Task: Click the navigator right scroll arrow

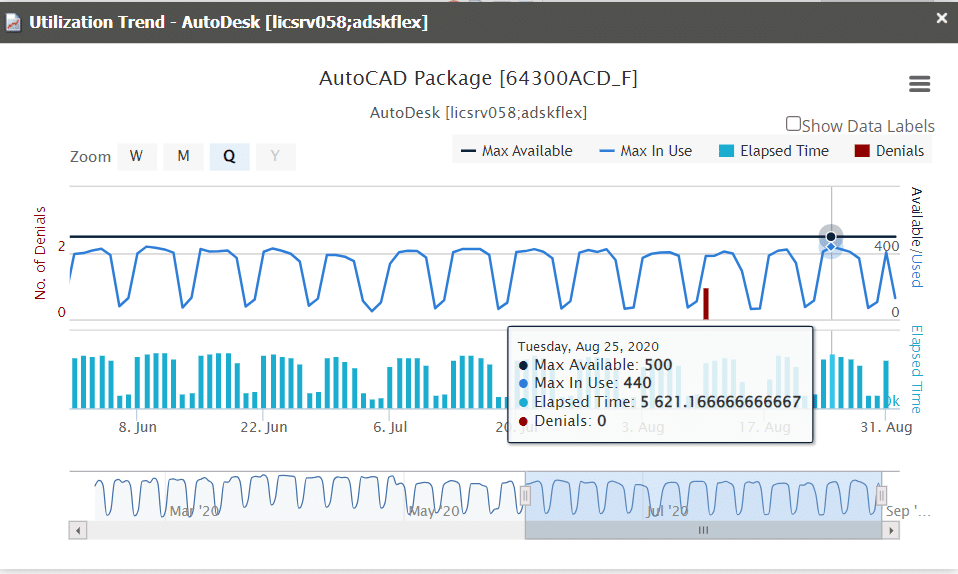Action: click(x=891, y=530)
